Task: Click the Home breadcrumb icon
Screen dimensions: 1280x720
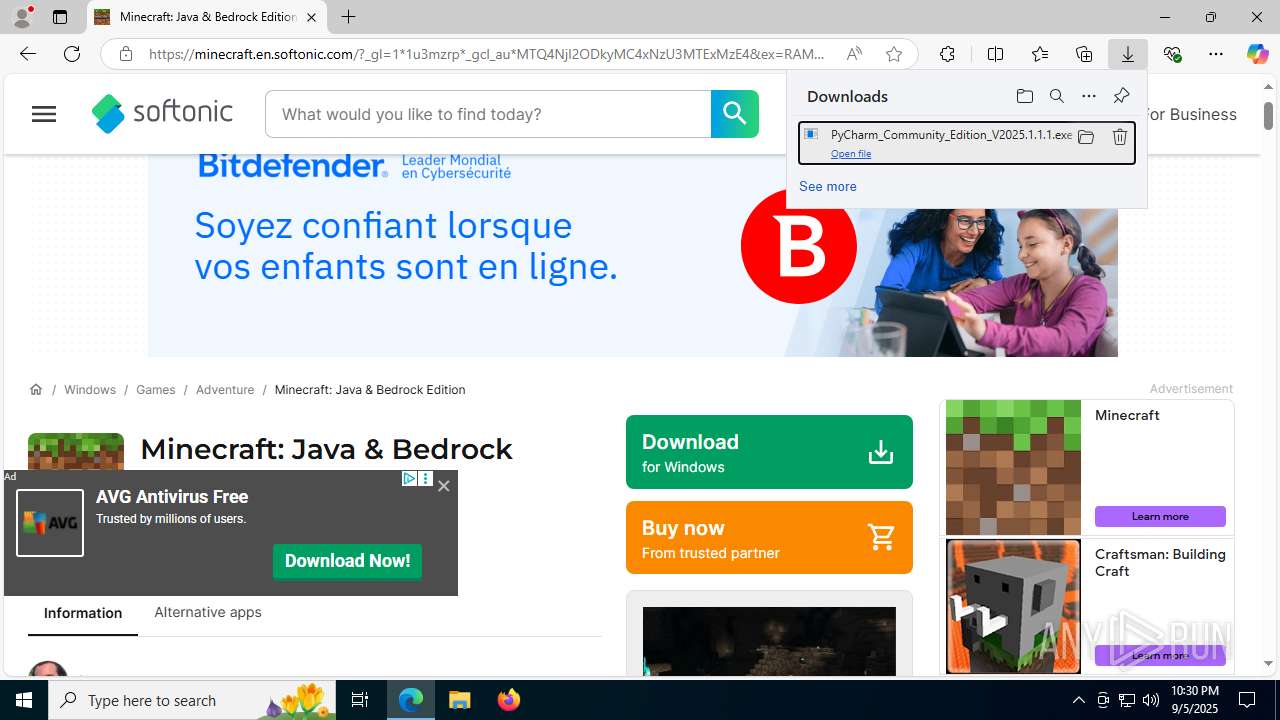Action: click(x=36, y=389)
